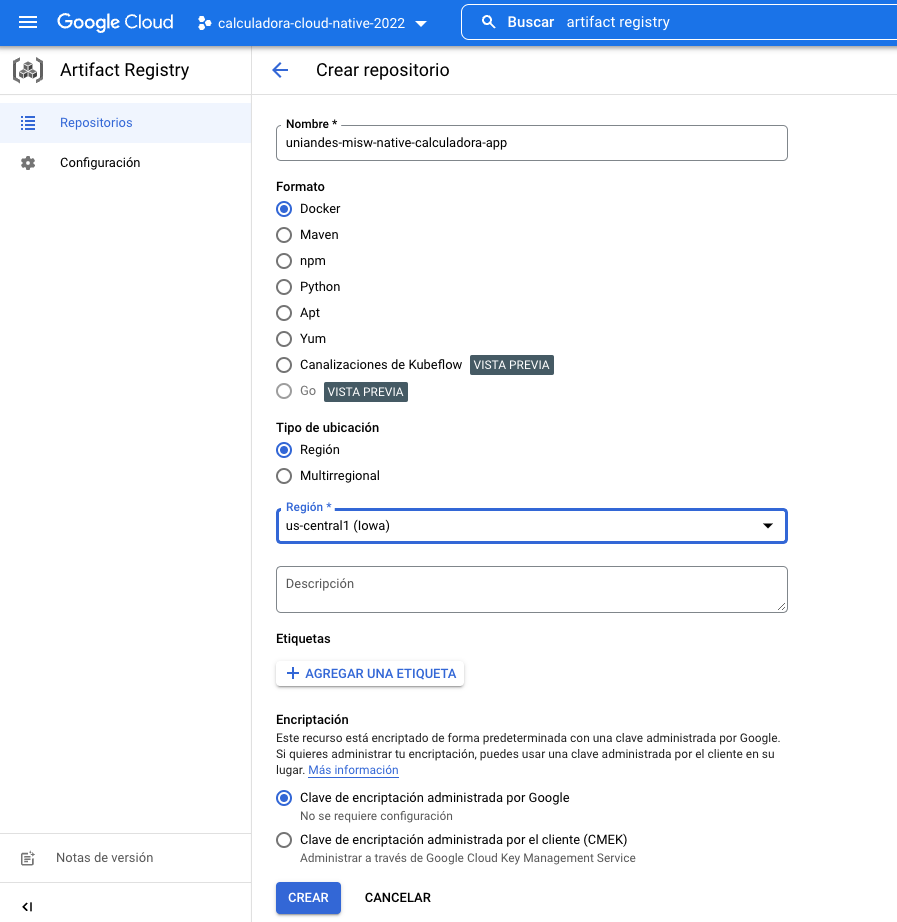Select the Maven format

(284, 235)
